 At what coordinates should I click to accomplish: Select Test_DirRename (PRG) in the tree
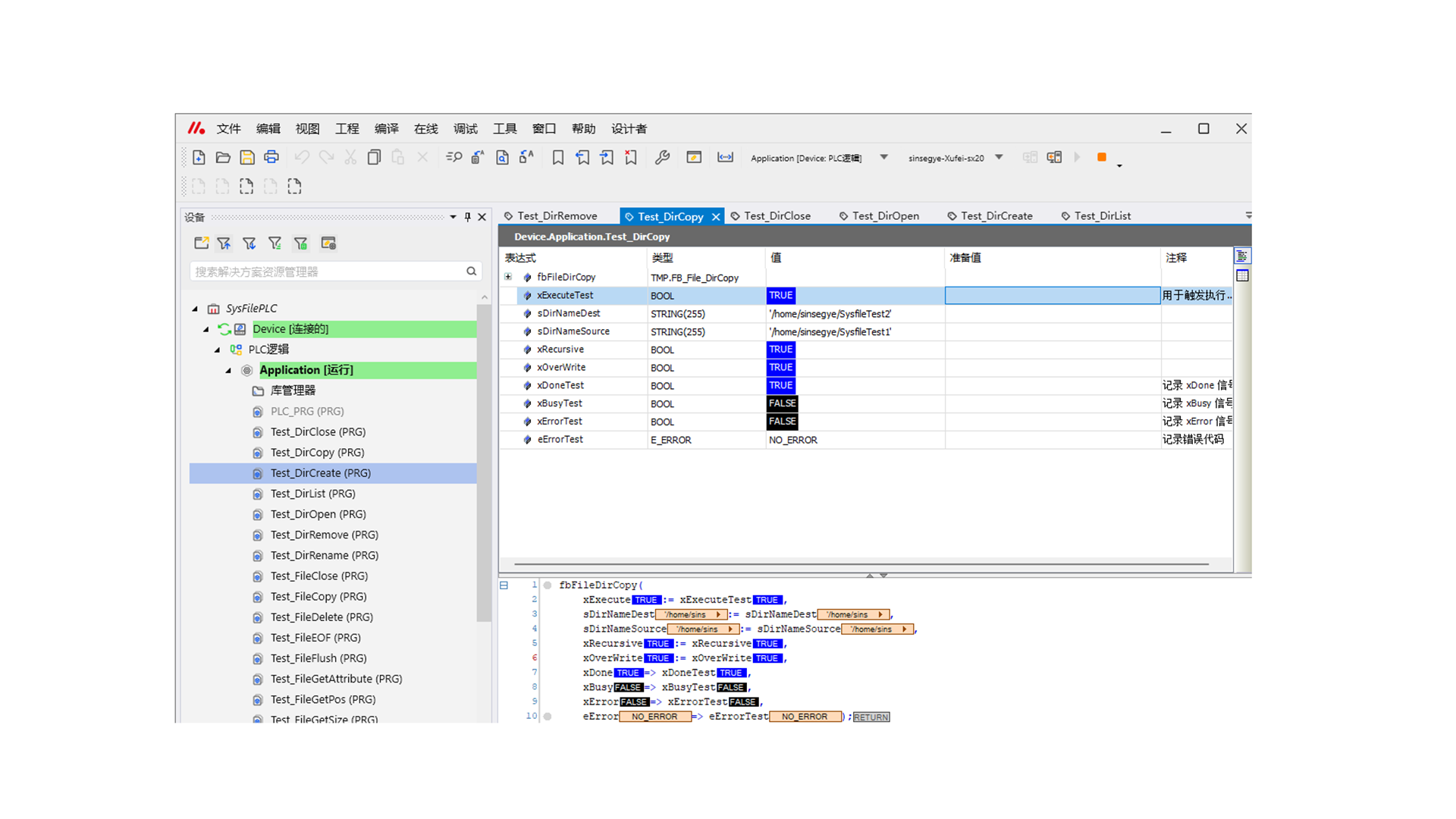point(324,556)
